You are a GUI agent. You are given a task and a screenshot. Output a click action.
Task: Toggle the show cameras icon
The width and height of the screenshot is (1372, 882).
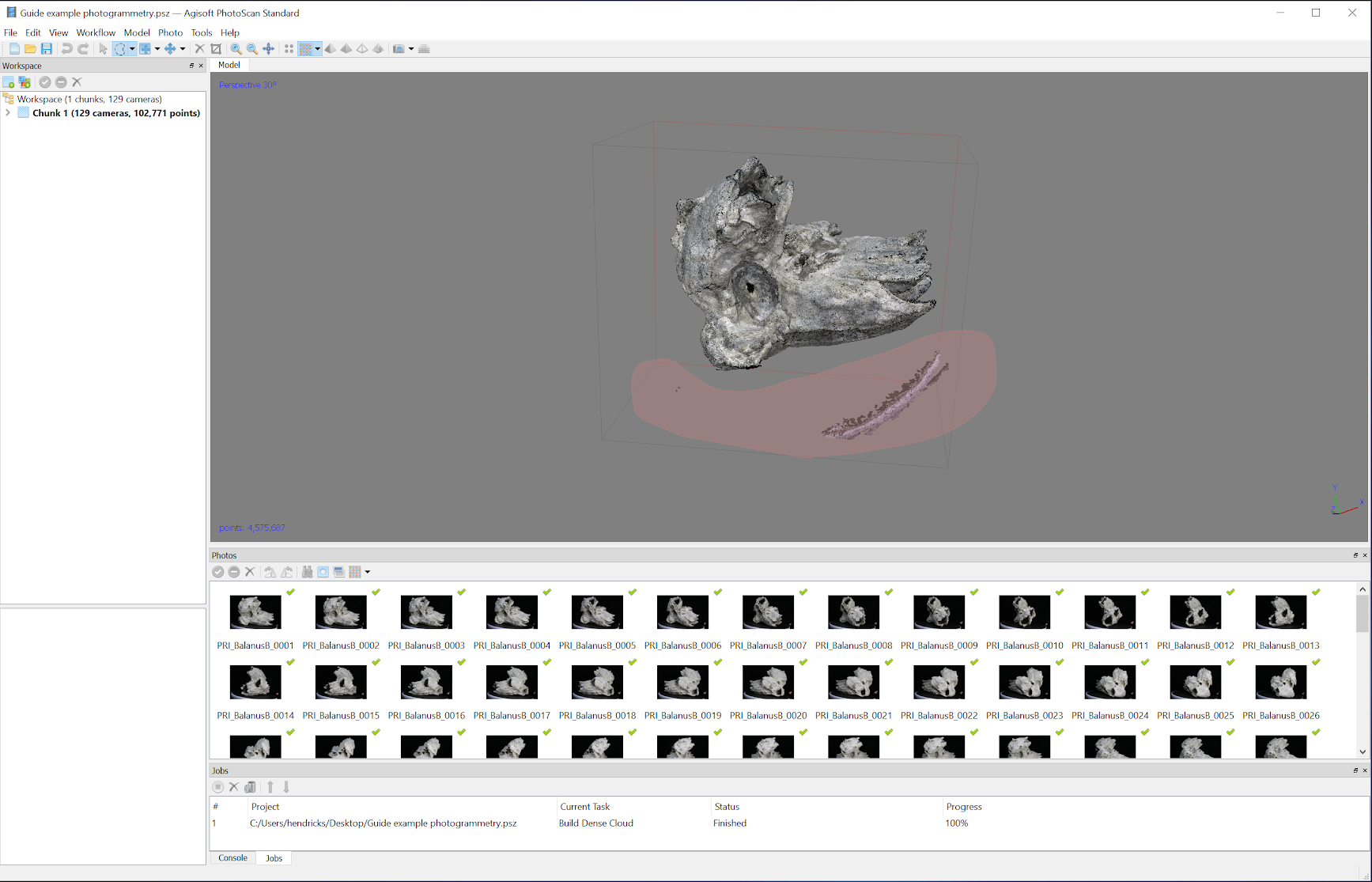(399, 49)
